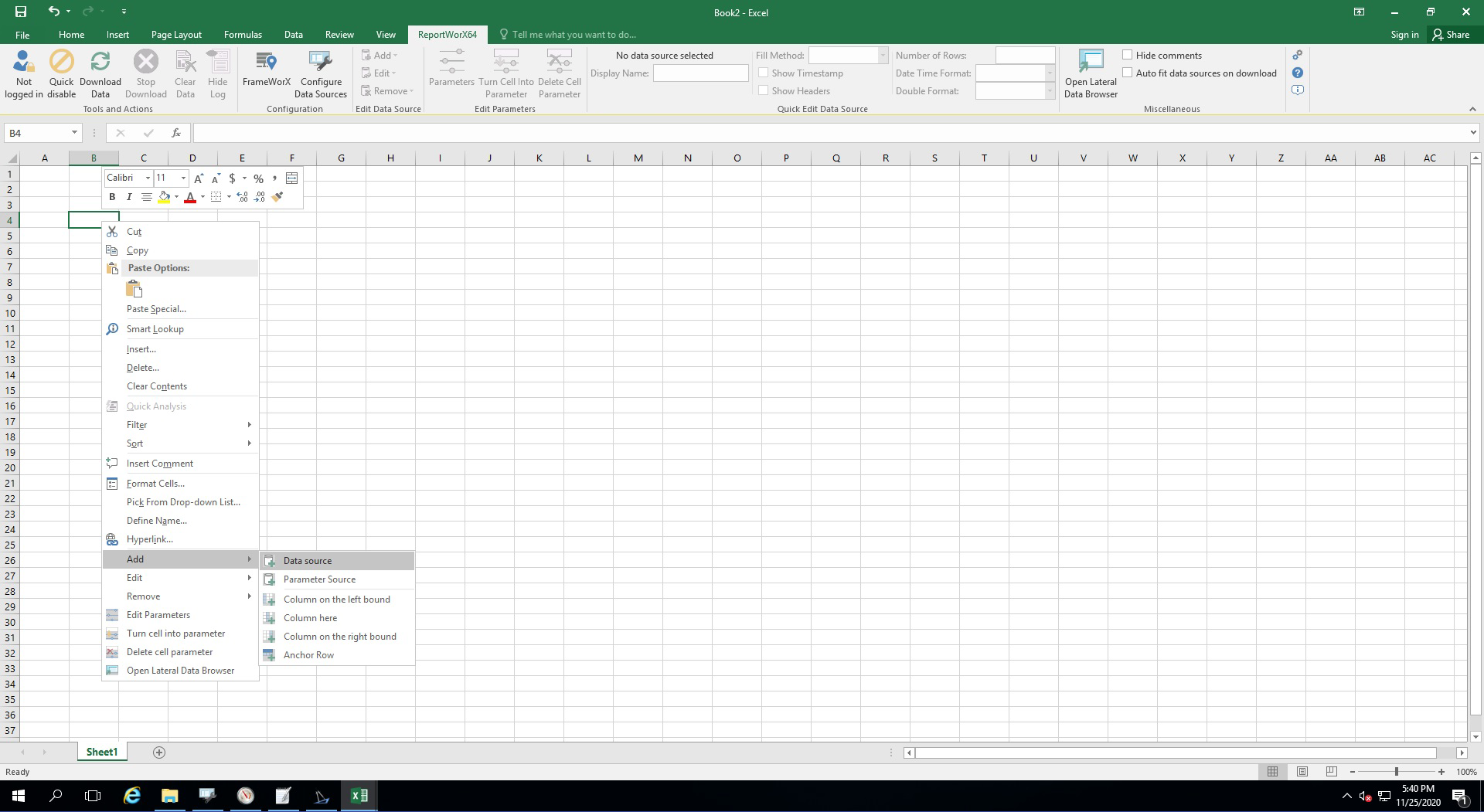This screenshot has height=812, width=1484.
Task: Click the help question mark icon
Action: coord(1298,73)
